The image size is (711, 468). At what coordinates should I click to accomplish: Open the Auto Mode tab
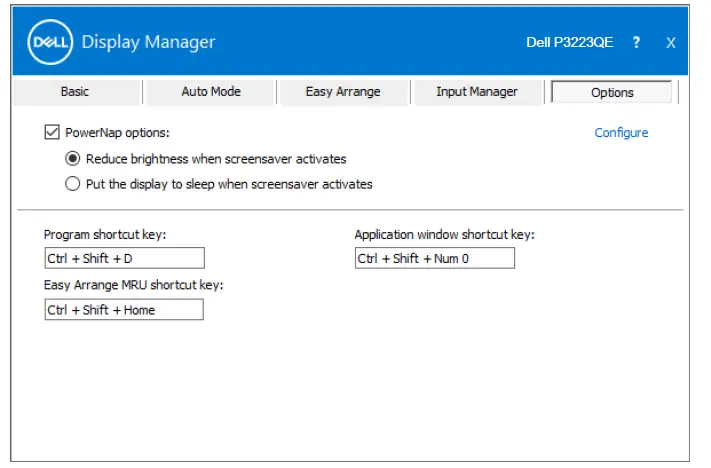click(211, 92)
